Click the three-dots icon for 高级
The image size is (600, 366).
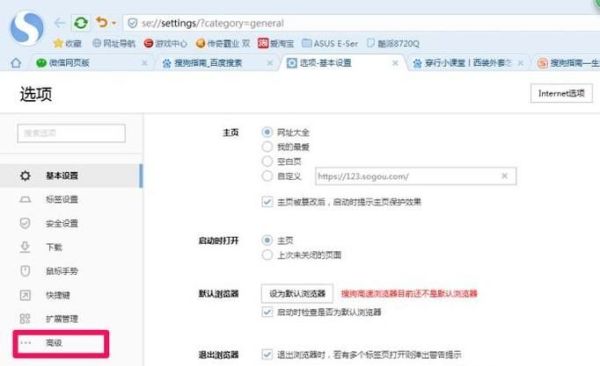coord(26,343)
